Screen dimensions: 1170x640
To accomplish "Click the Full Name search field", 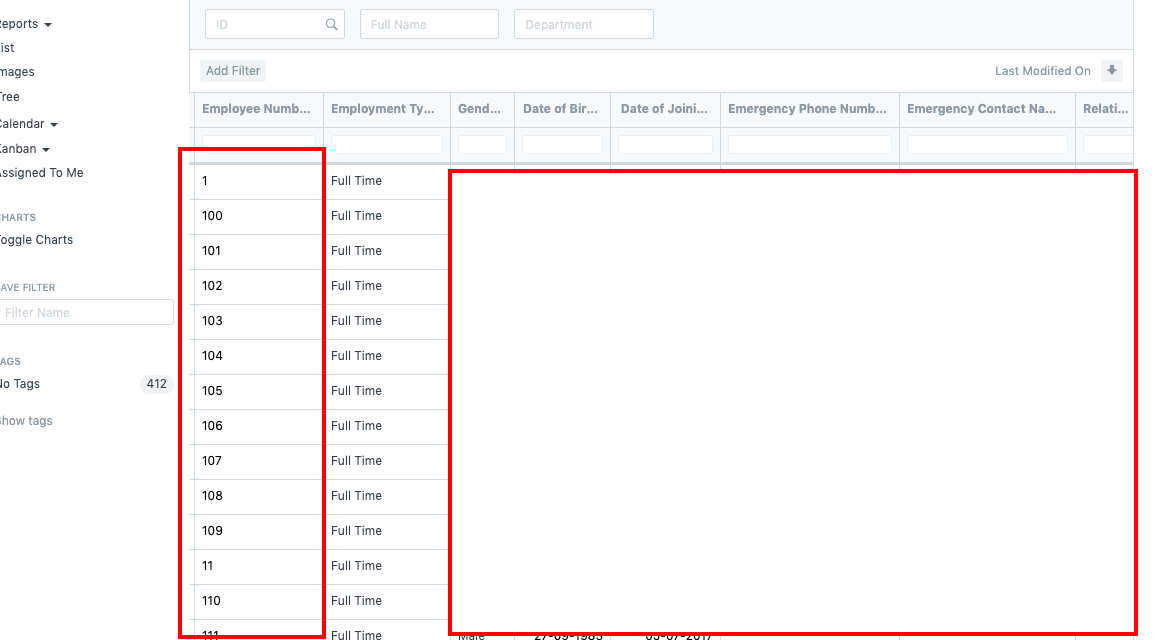I will [x=429, y=23].
